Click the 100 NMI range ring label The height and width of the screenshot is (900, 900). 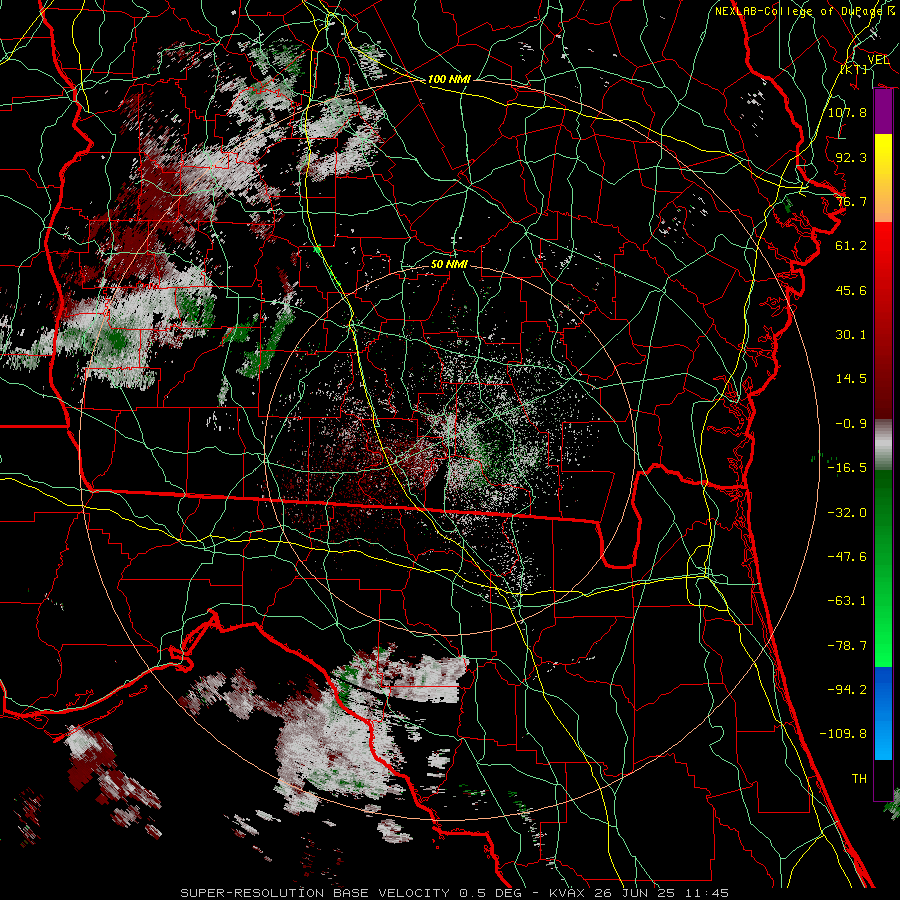tap(449, 79)
